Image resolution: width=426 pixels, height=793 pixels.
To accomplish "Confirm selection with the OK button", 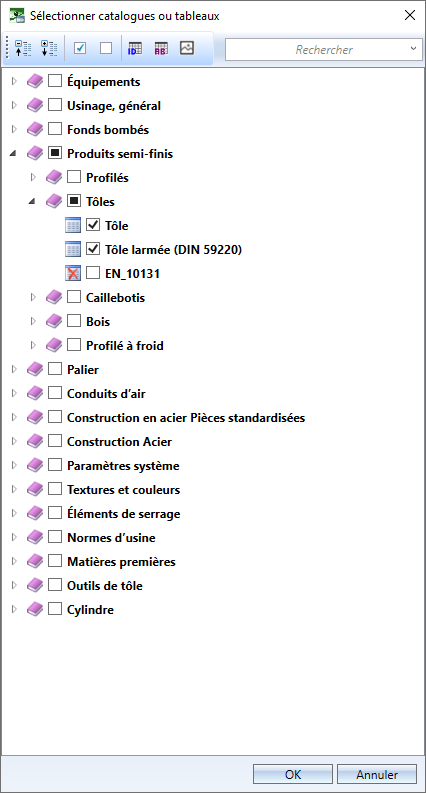I will click(x=293, y=774).
